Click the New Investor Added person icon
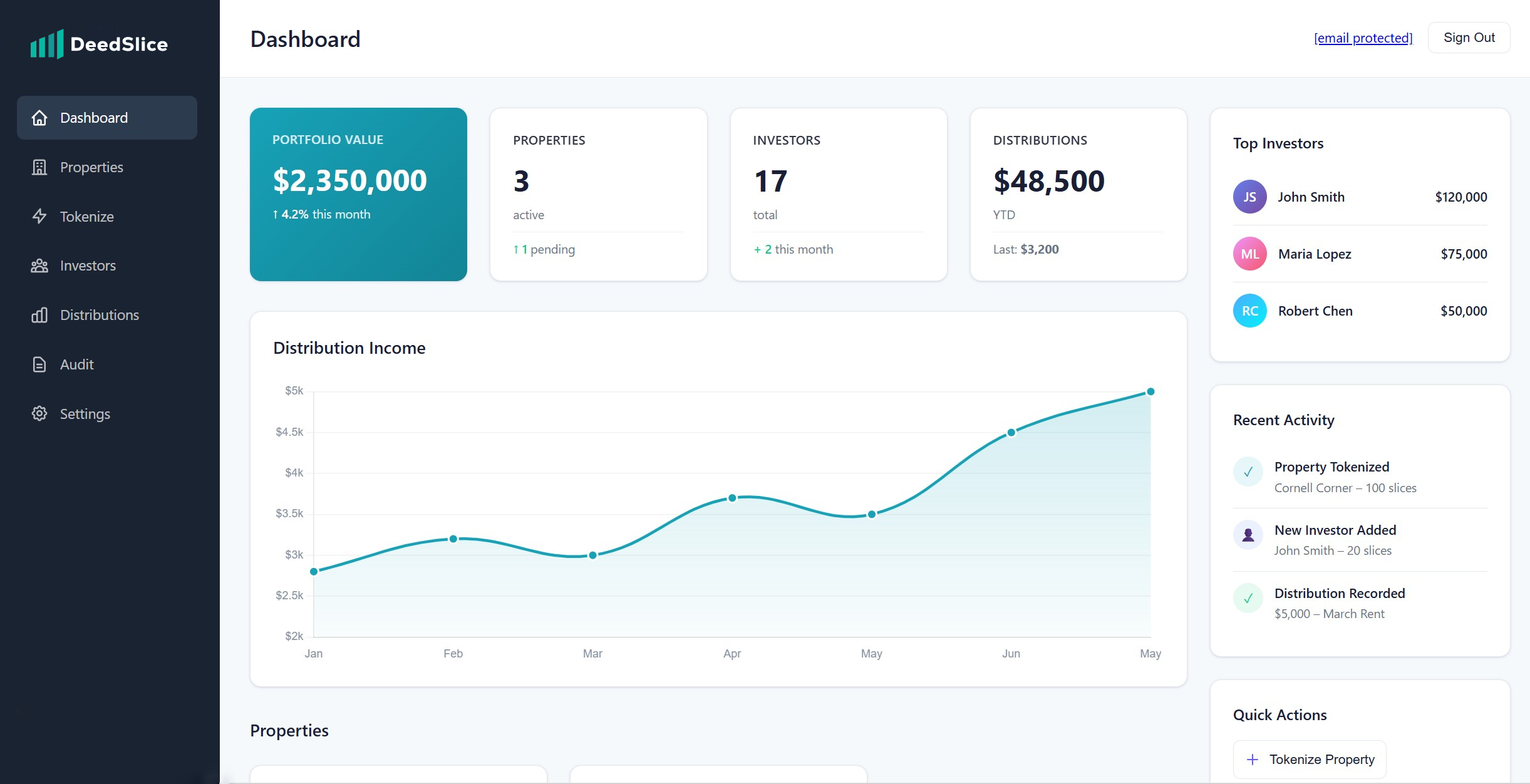This screenshot has height=784, width=1530. [x=1249, y=535]
